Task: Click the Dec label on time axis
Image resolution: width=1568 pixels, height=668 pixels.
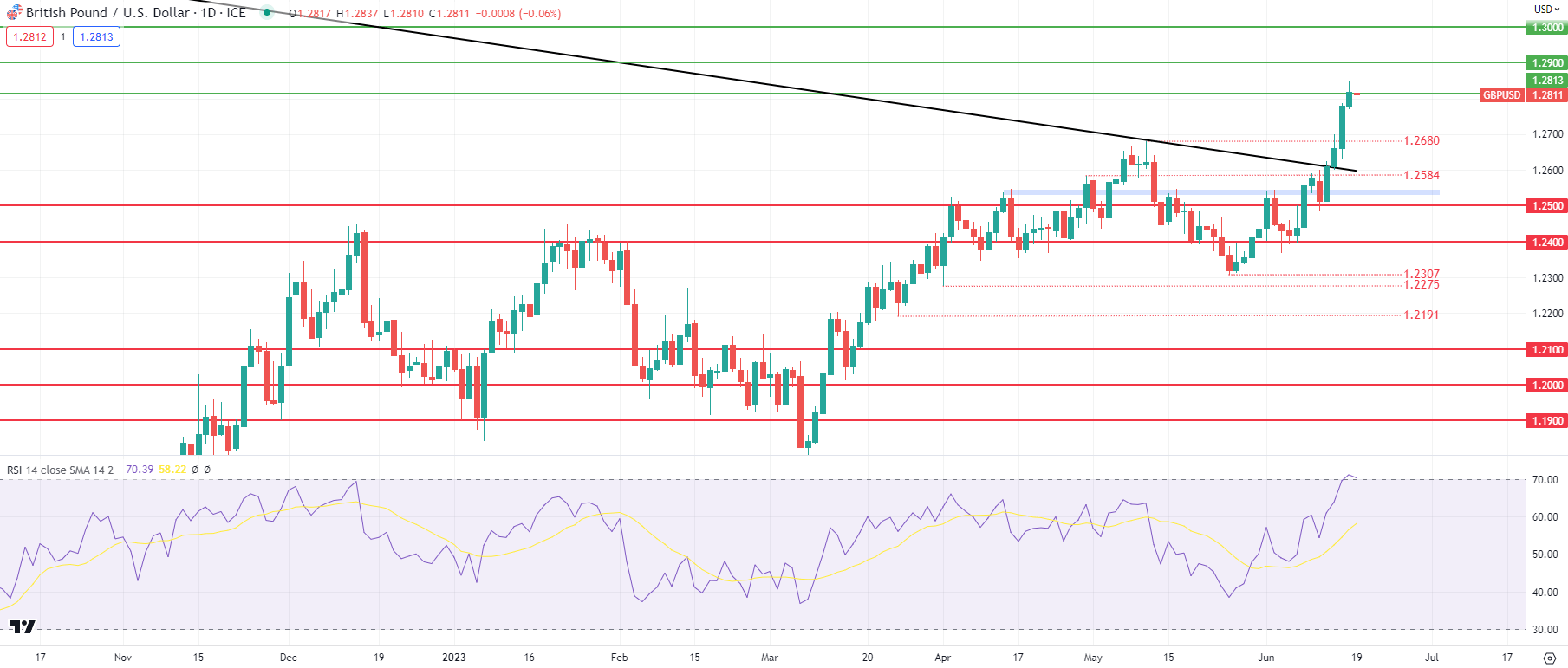Action: coord(289,658)
